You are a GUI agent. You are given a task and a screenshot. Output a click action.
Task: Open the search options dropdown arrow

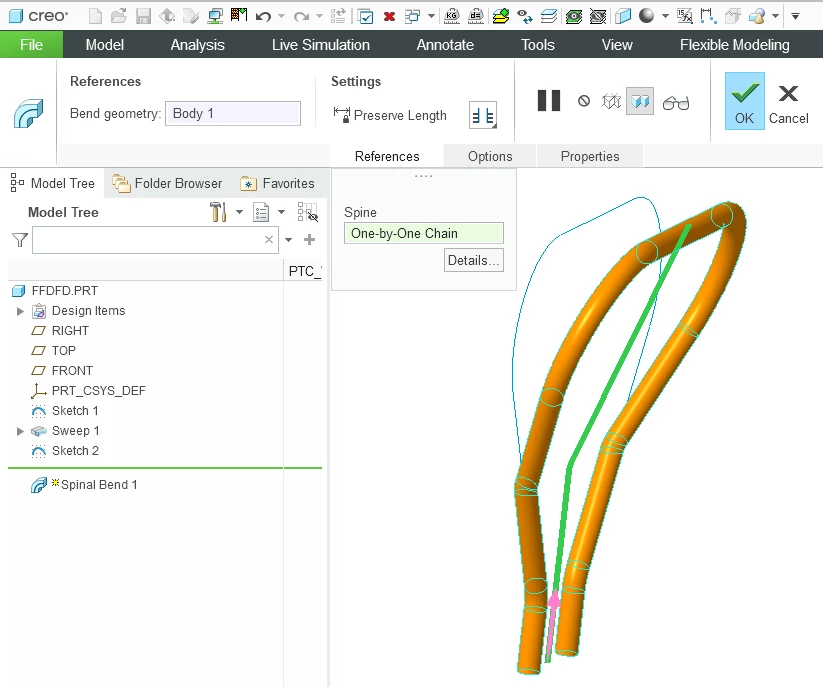coord(288,240)
